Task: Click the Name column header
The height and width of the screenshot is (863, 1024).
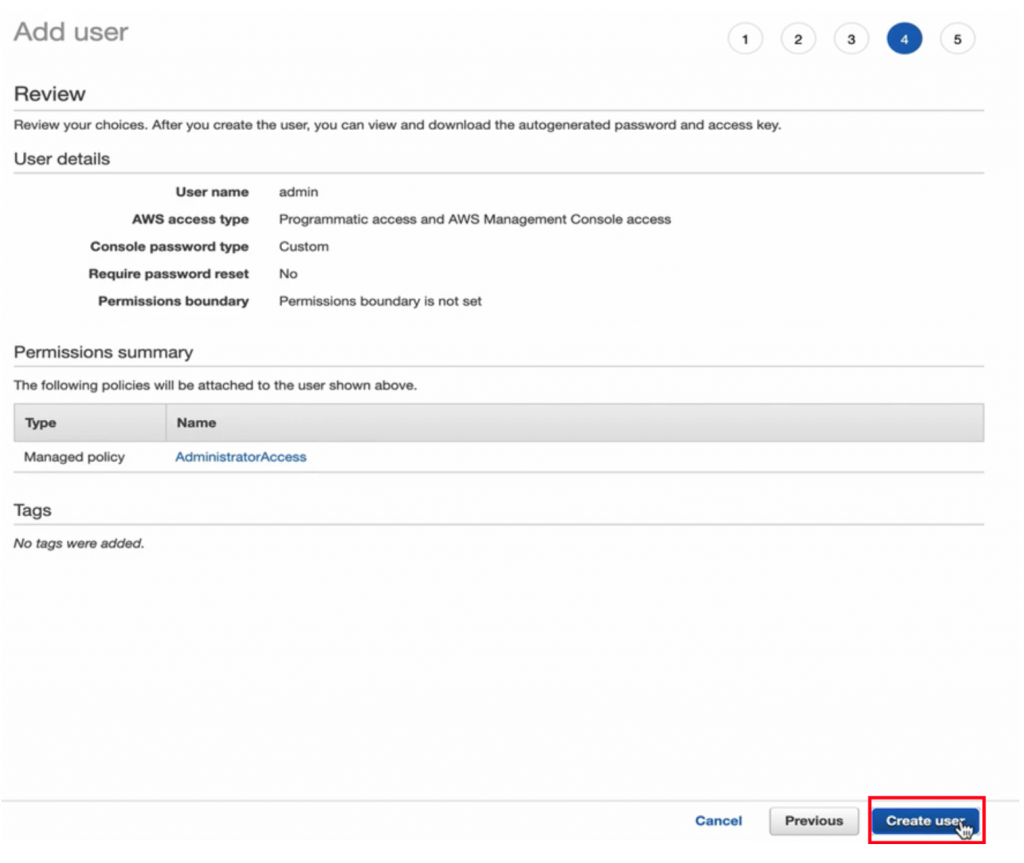Action: point(575,423)
